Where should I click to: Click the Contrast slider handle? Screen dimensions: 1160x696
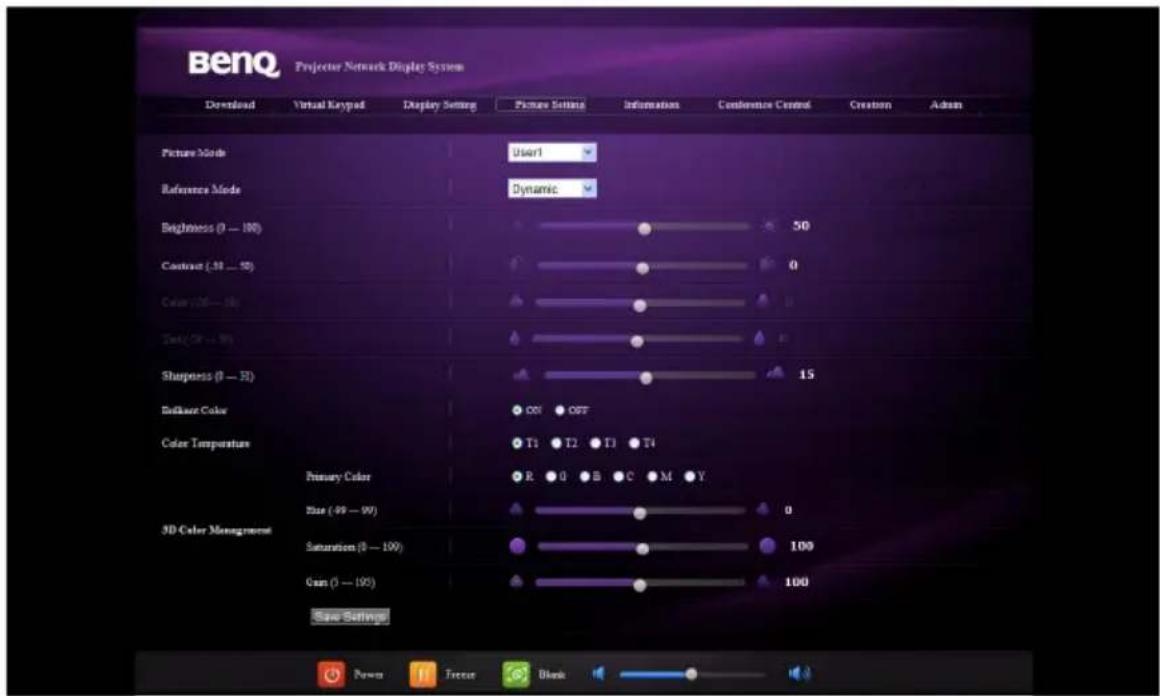click(x=642, y=268)
